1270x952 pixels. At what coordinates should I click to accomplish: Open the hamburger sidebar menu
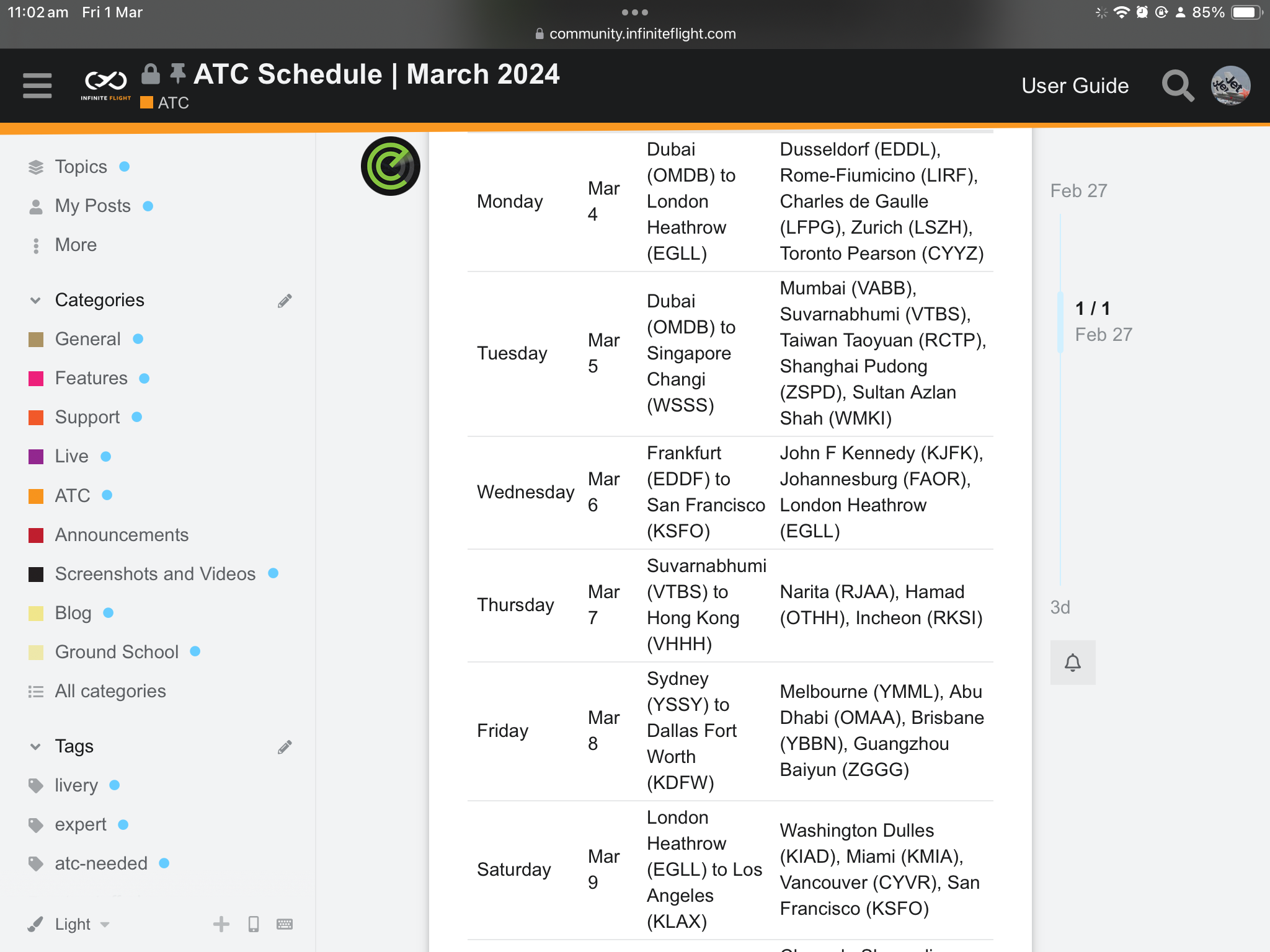pos(37,86)
